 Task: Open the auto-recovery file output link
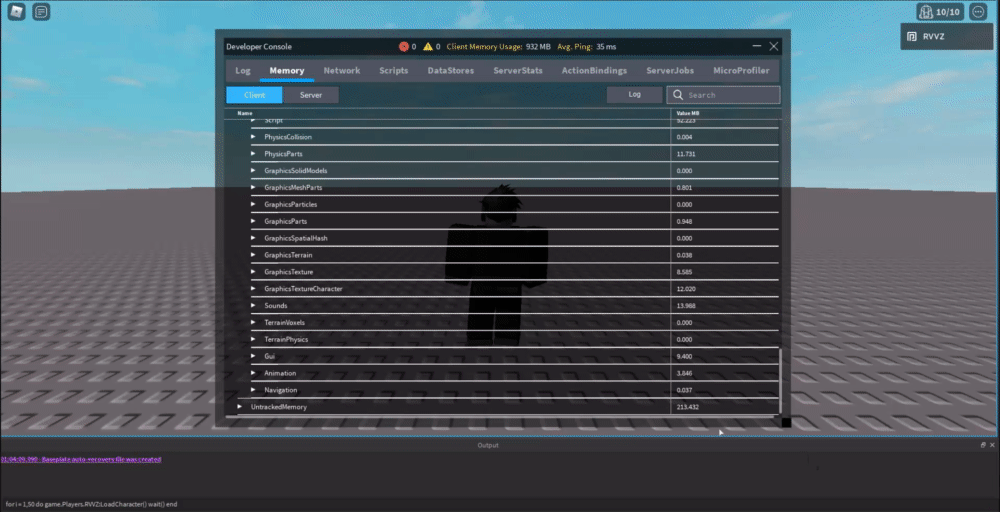[x=81, y=459]
